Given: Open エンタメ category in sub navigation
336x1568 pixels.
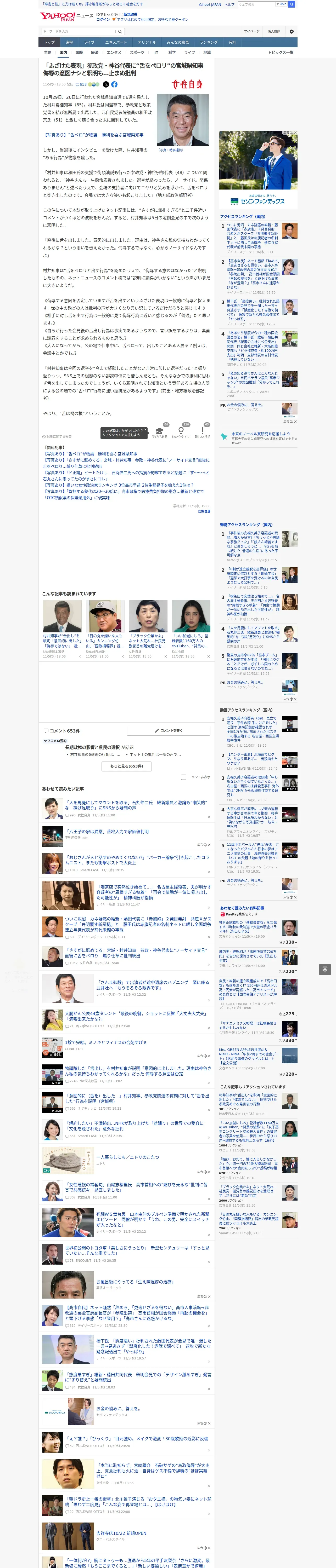Looking at the screenshot, I should click(114, 52).
